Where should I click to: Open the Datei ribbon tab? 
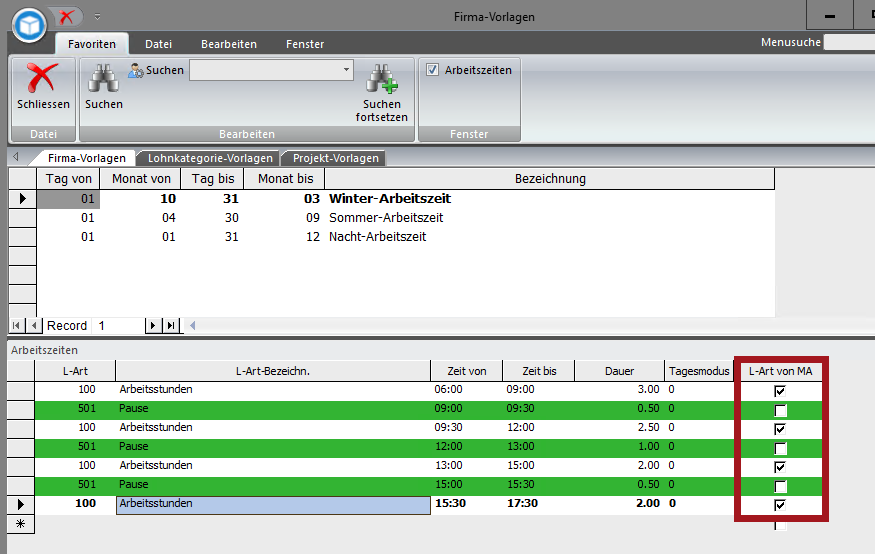(x=158, y=44)
